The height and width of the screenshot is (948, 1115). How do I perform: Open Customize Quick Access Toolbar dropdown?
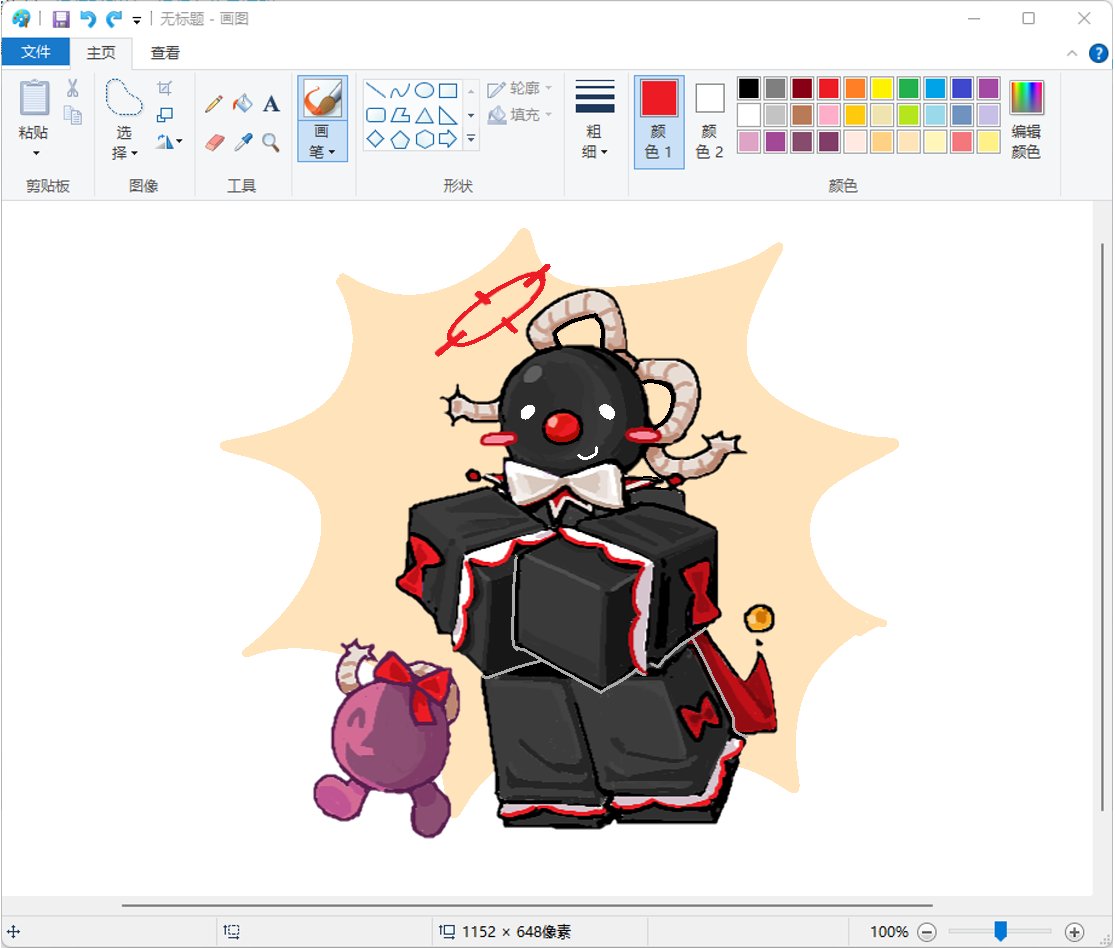(137, 20)
